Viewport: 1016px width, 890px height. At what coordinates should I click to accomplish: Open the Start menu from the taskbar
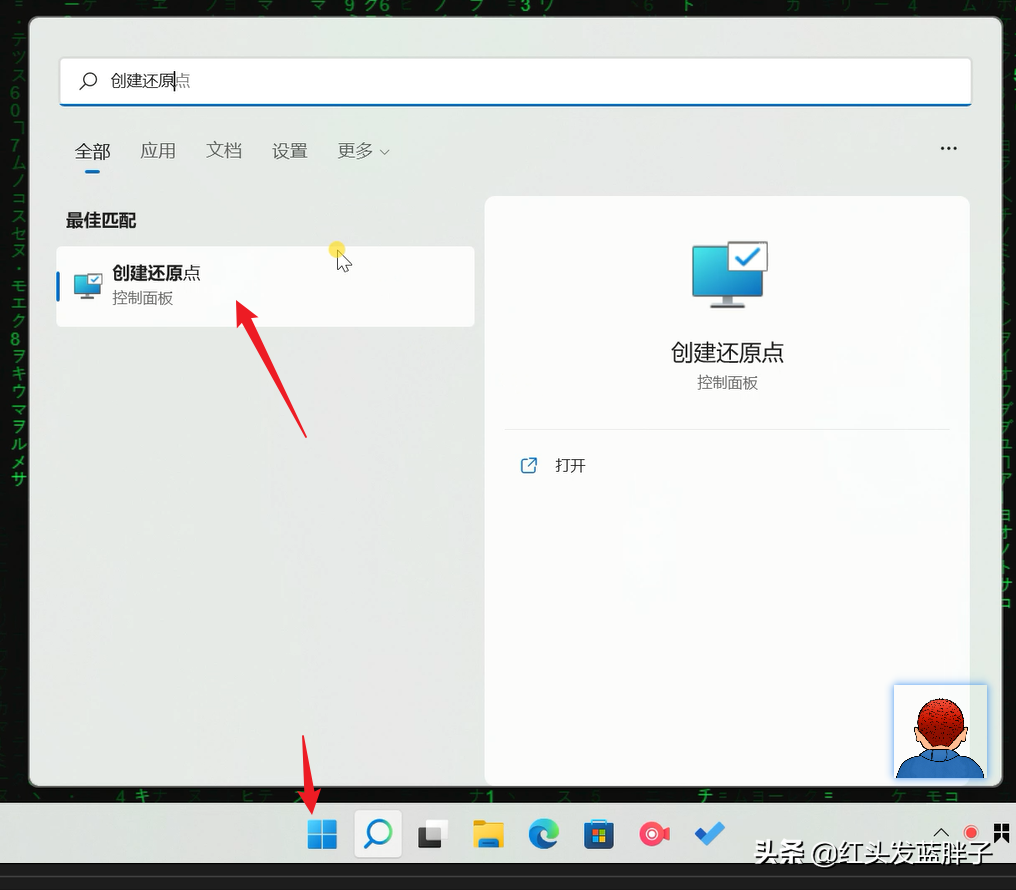pyautogui.click(x=321, y=834)
